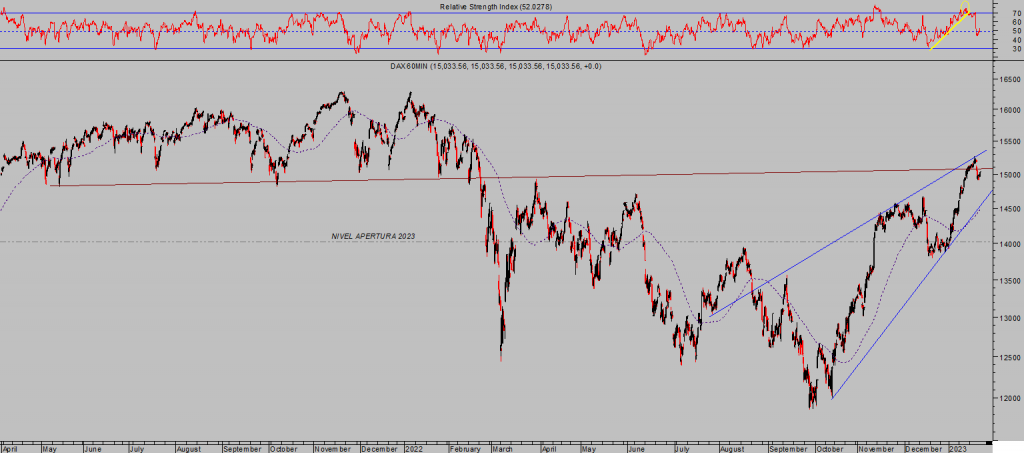Click the 2023 year label on time axis
1024x453 pixels.
957,449
